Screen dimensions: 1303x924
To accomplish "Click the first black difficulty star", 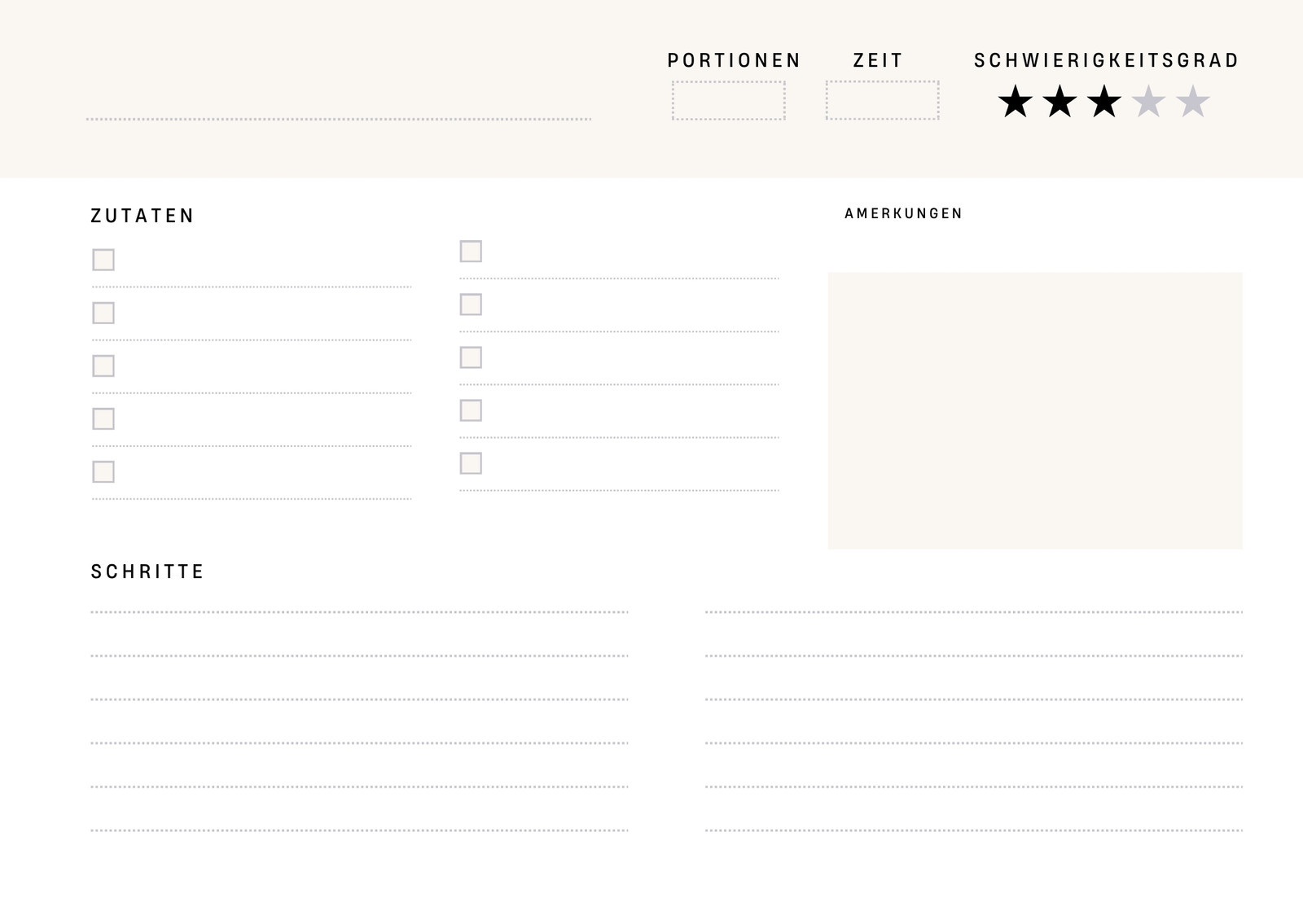I will 1015,102.
